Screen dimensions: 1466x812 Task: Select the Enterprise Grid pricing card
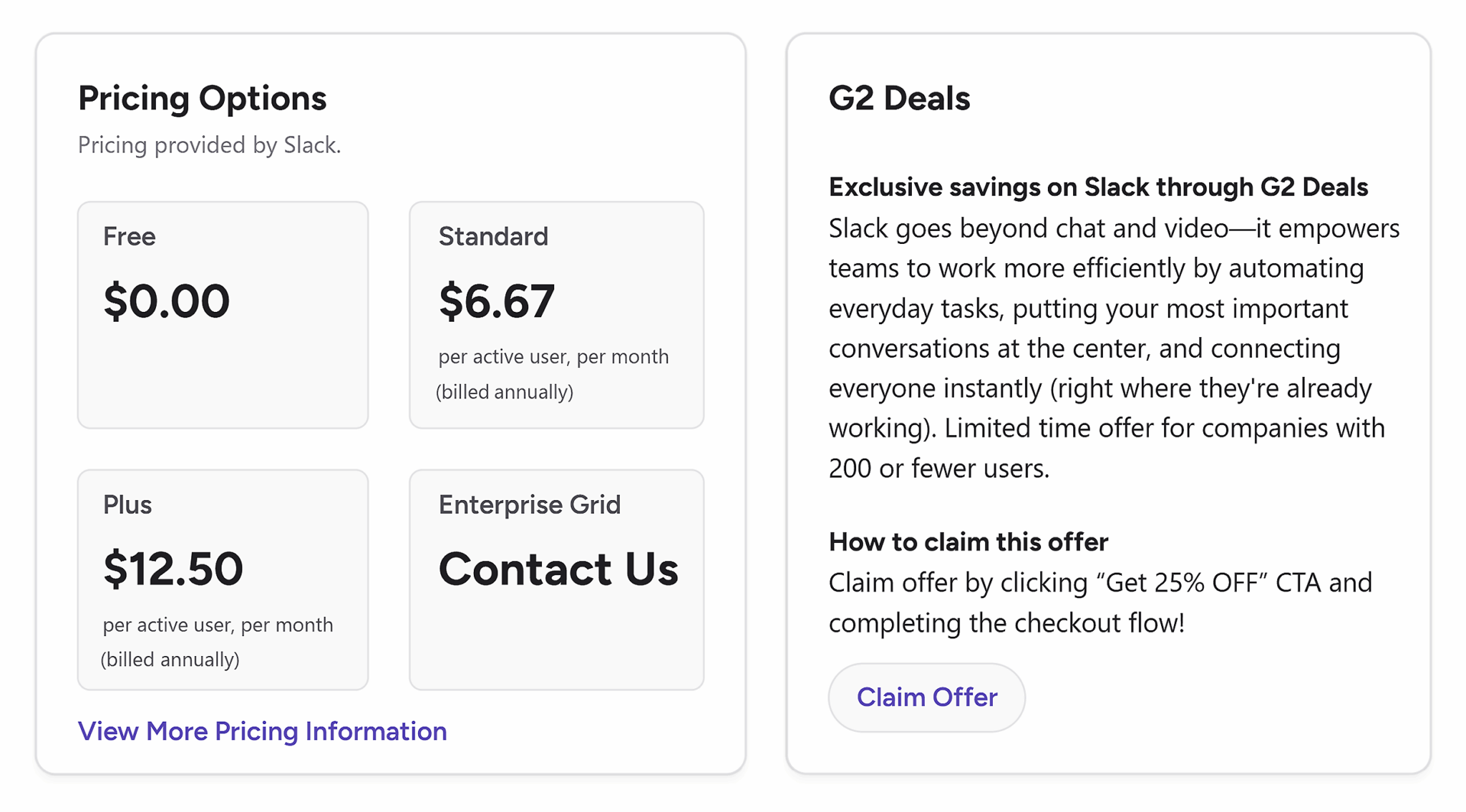(557, 579)
